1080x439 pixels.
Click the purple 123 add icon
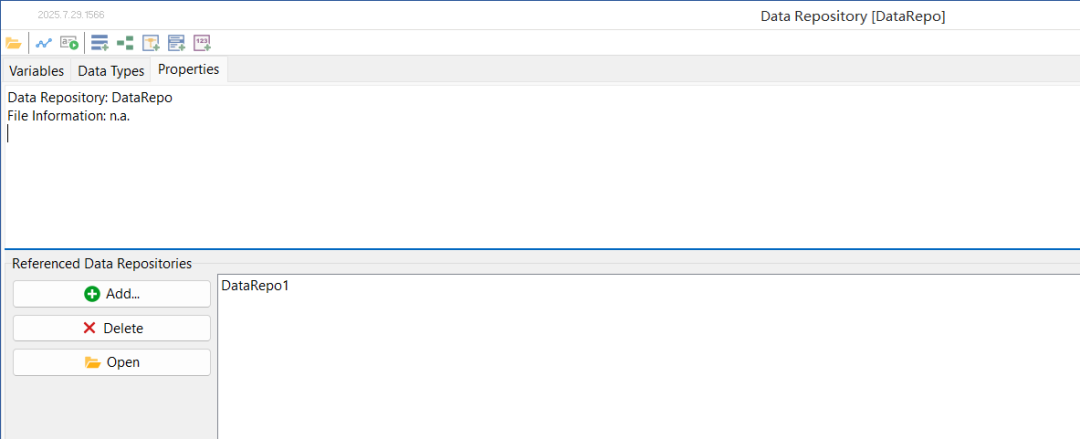[202, 43]
